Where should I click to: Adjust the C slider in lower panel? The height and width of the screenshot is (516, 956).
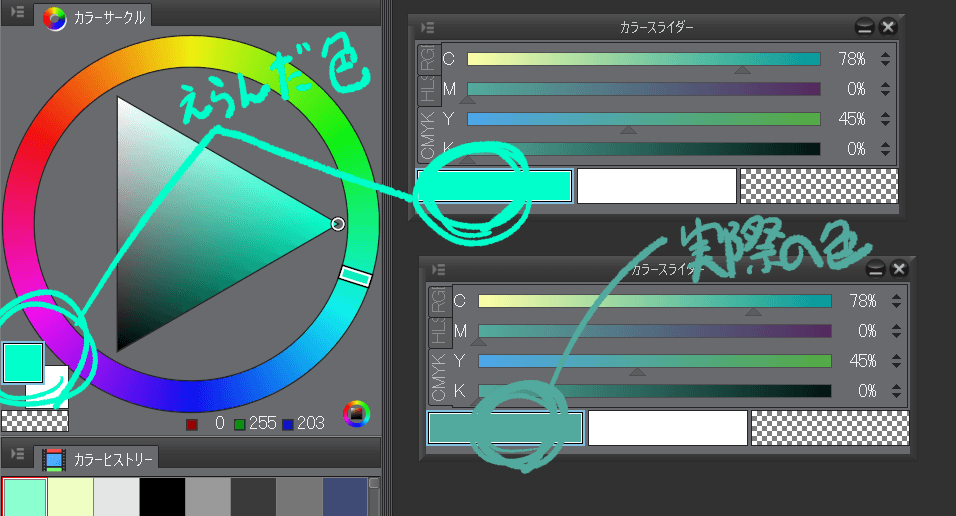pyautogui.click(x=655, y=301)
